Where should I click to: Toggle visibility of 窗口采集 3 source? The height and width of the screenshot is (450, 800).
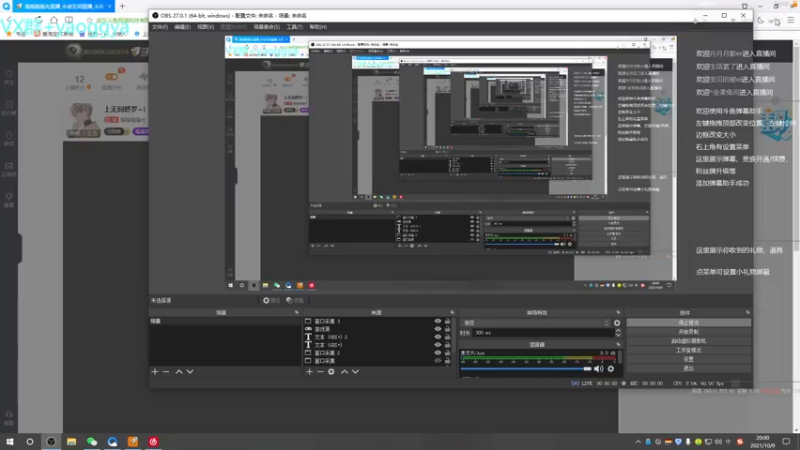(x=438, y=321)
